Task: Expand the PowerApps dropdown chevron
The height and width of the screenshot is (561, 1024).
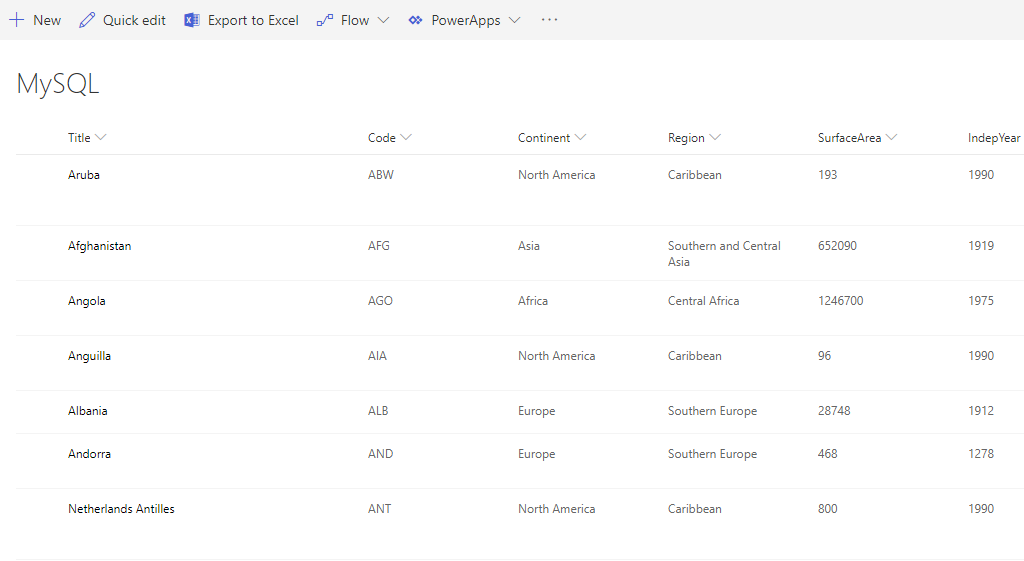Action: pyautogui.click(x=514, y=20)
